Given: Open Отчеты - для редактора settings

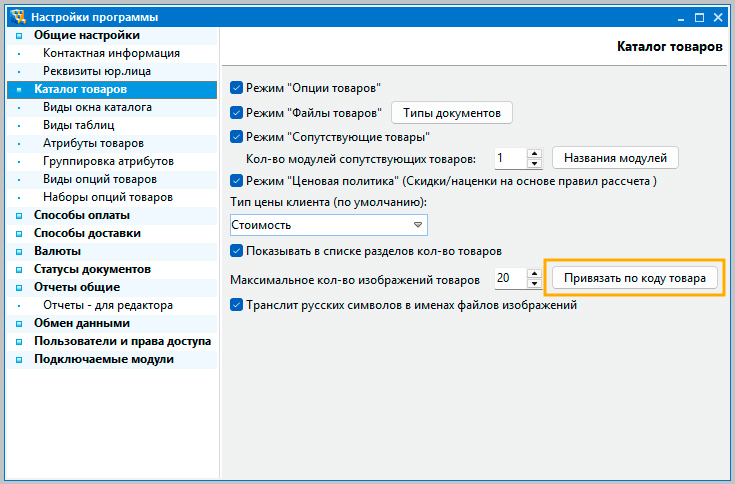Looking at the screenshot, I should (108, 305).
